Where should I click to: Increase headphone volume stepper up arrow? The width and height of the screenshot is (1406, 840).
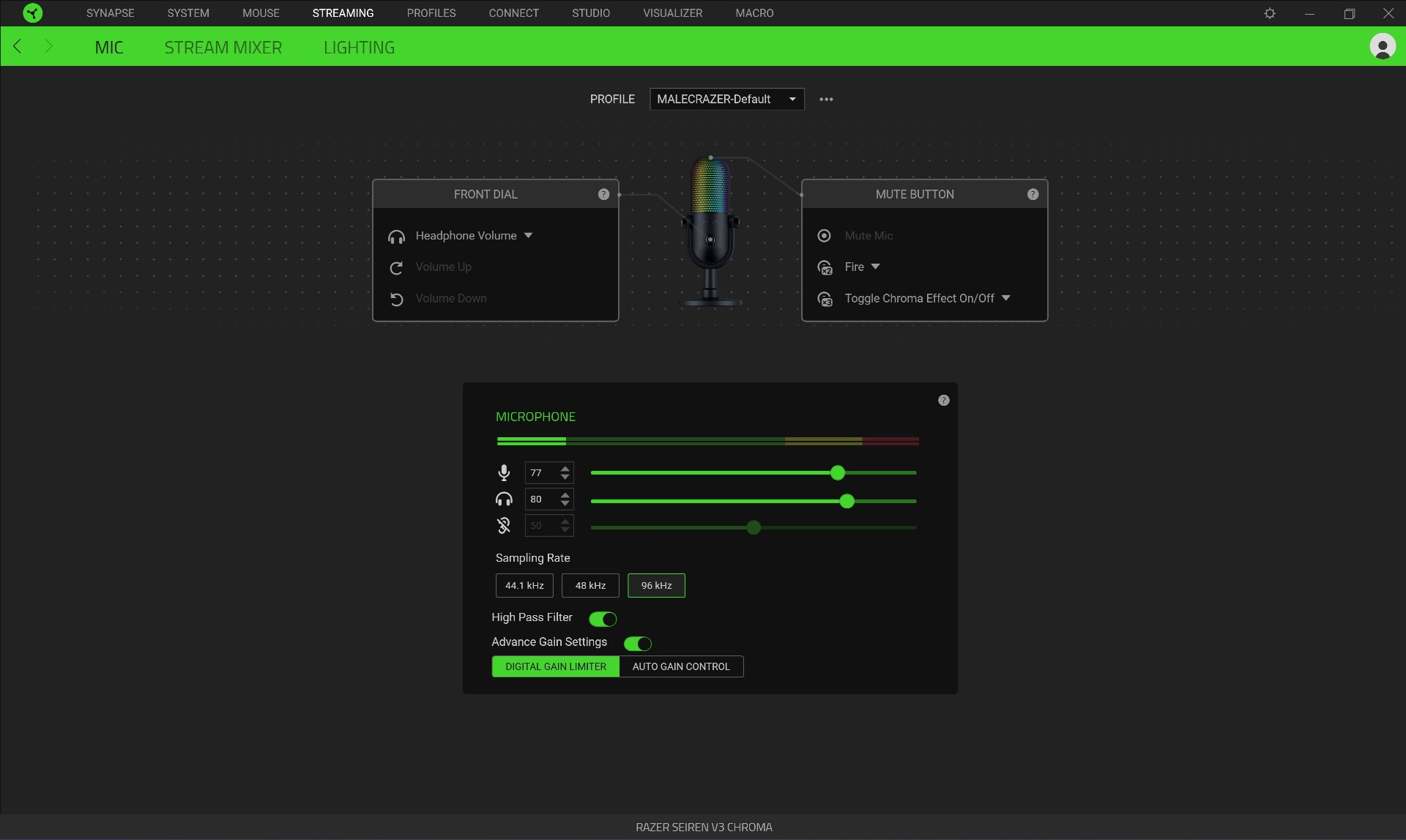[565, 494]
